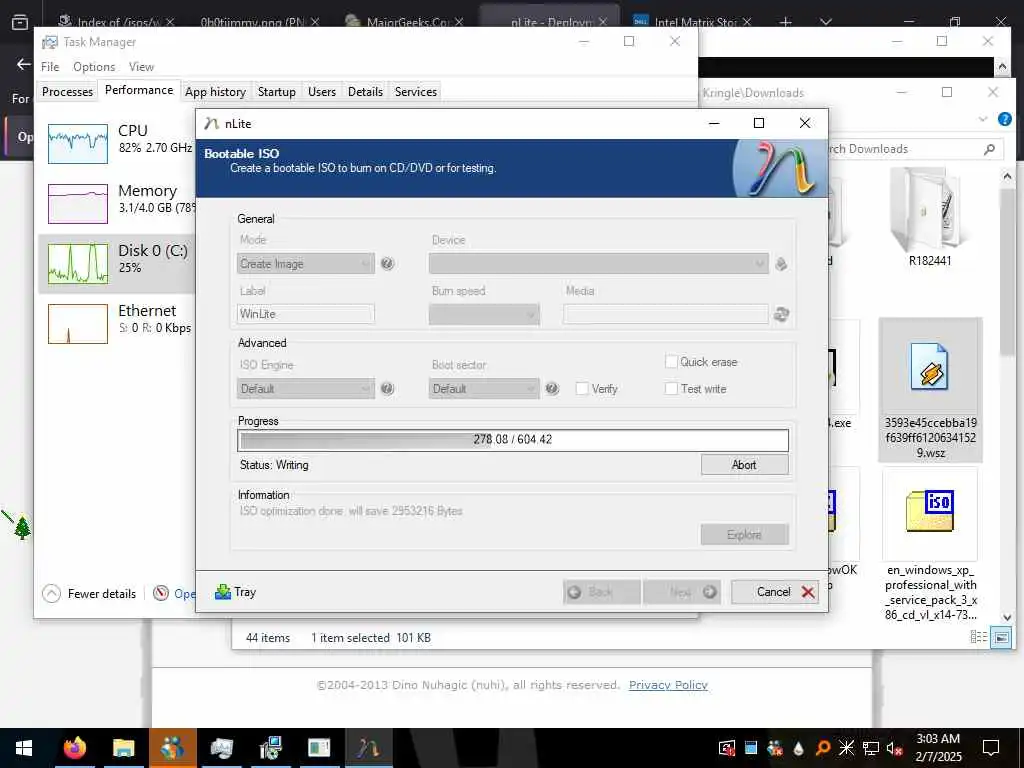1024x768 pixels.
Task: Click the nLite Cancel button
Action: (x=775, y=592)
